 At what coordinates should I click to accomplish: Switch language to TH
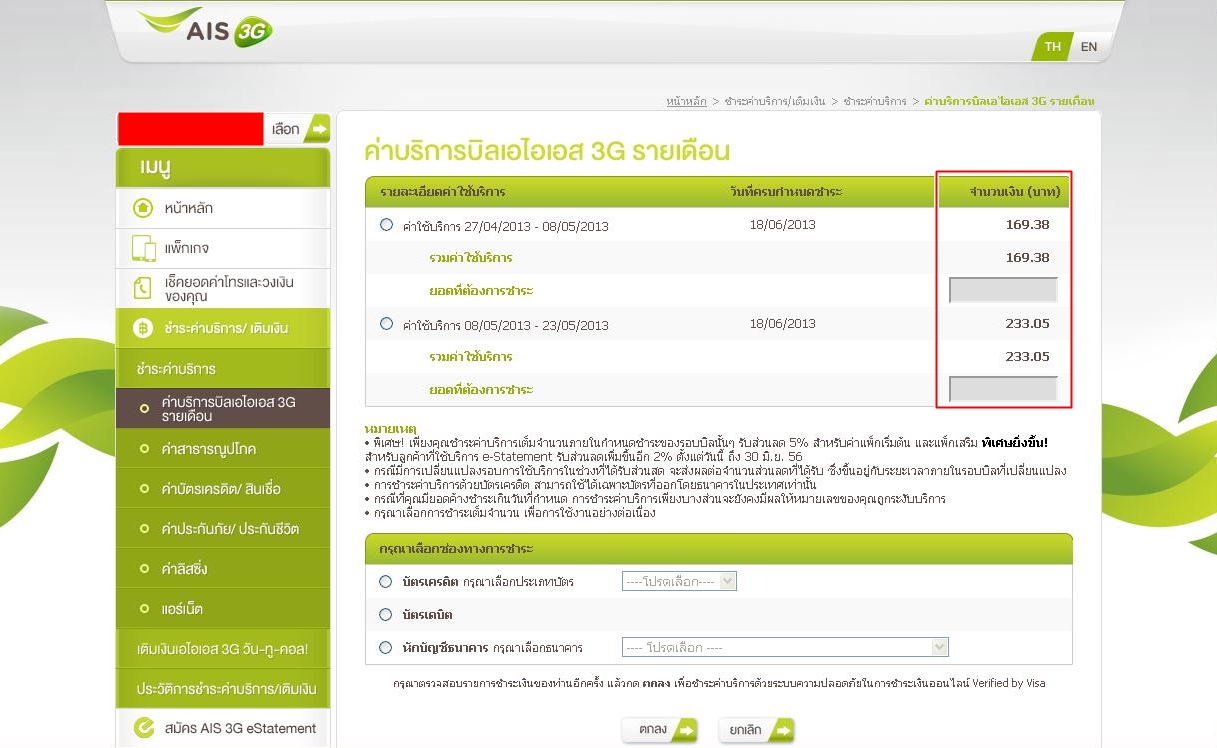[x=1052, y=46]
